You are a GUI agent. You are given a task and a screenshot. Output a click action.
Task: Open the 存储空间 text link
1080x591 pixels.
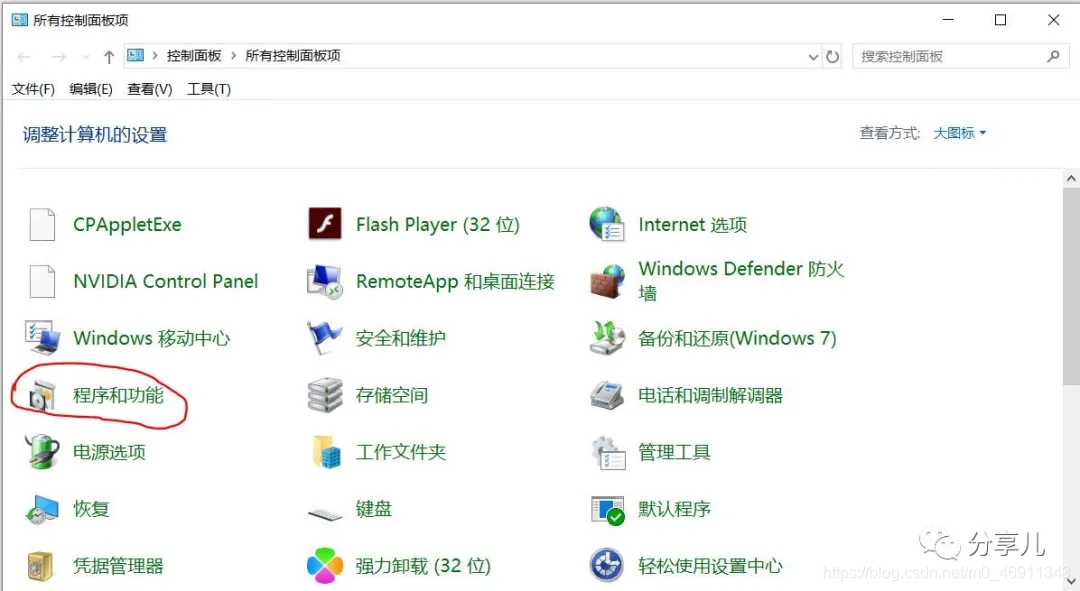tap(392, 395)
